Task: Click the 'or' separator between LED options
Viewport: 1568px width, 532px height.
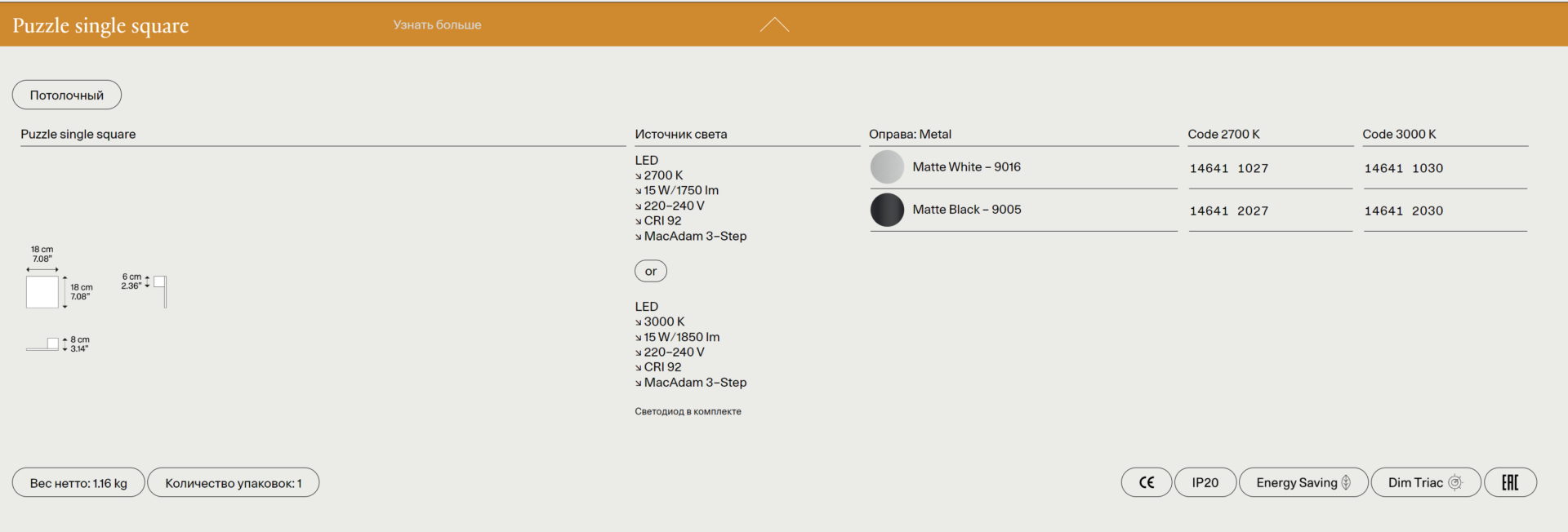Action: (x=651, y=271)
